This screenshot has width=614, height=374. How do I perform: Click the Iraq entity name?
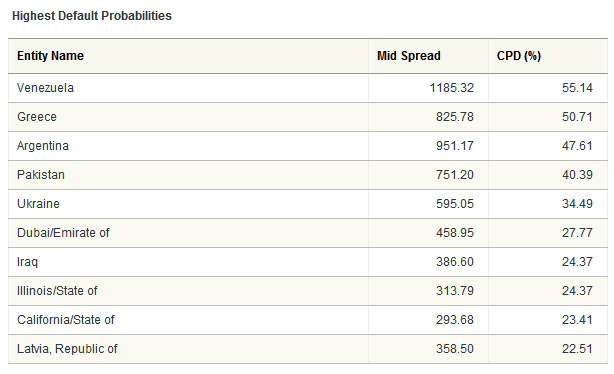tap(27, 262)
